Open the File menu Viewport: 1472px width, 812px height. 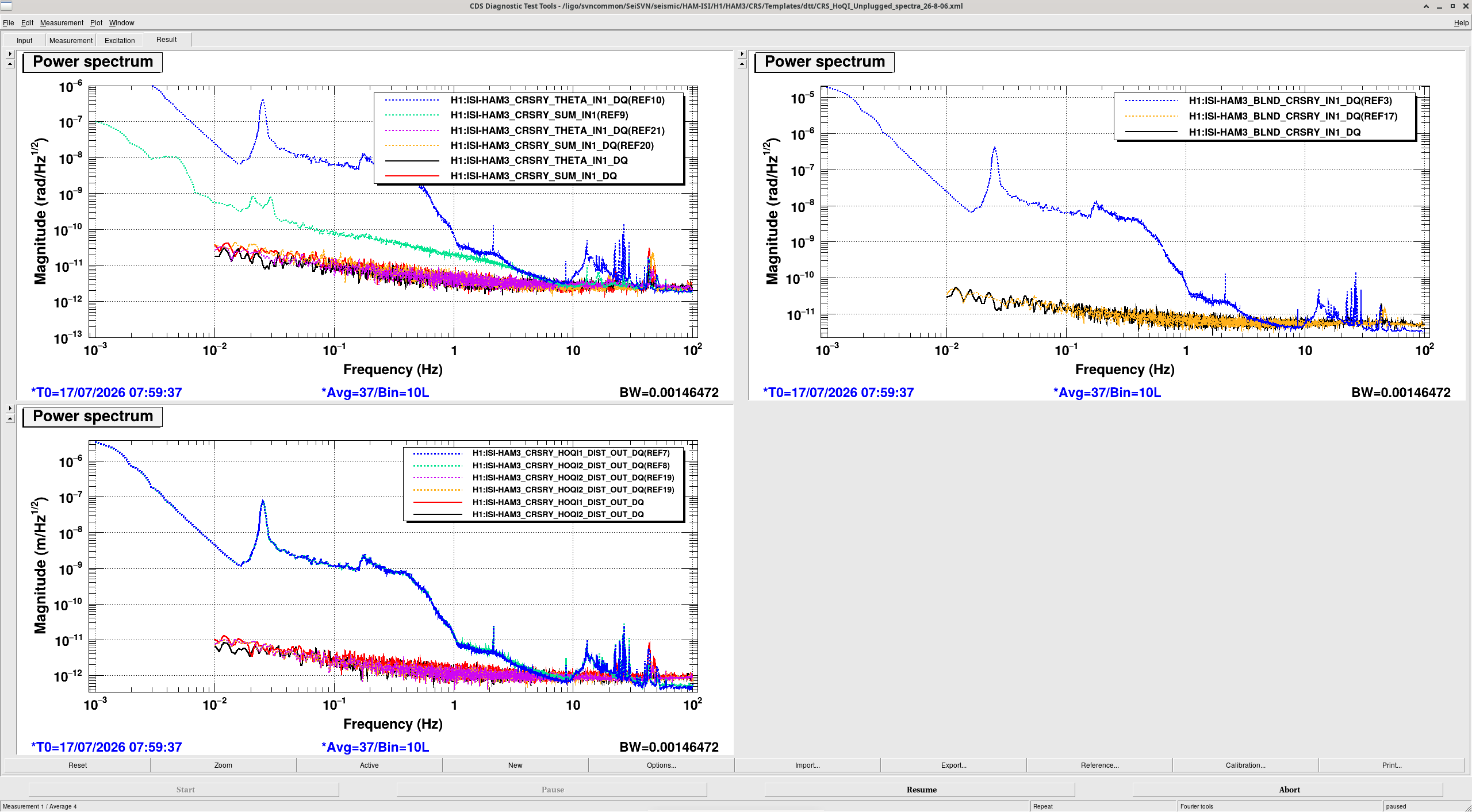pos(8,23)
